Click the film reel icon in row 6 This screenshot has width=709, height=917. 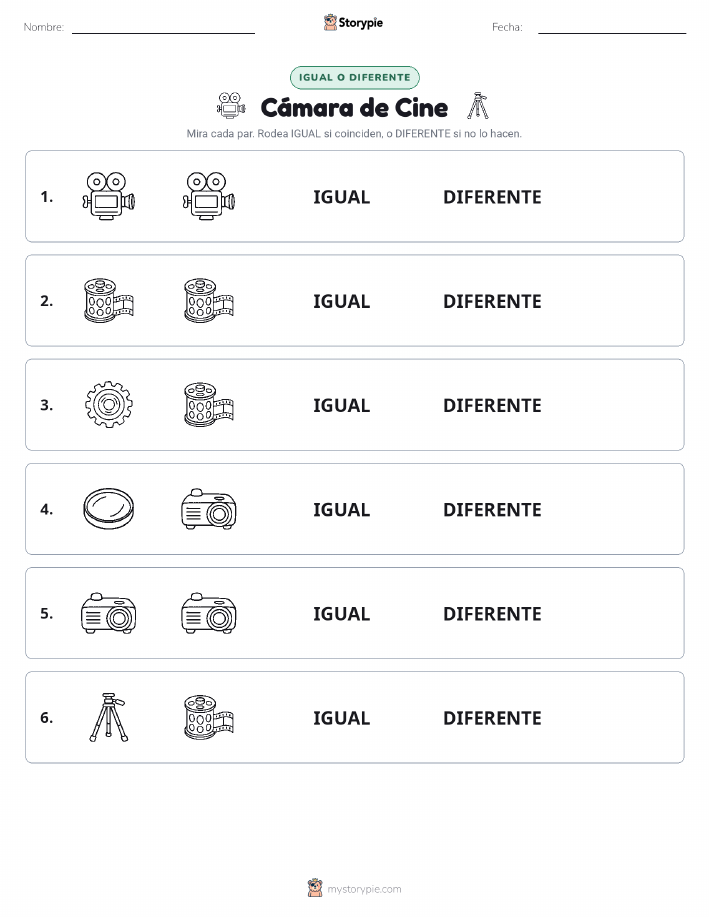209,717
